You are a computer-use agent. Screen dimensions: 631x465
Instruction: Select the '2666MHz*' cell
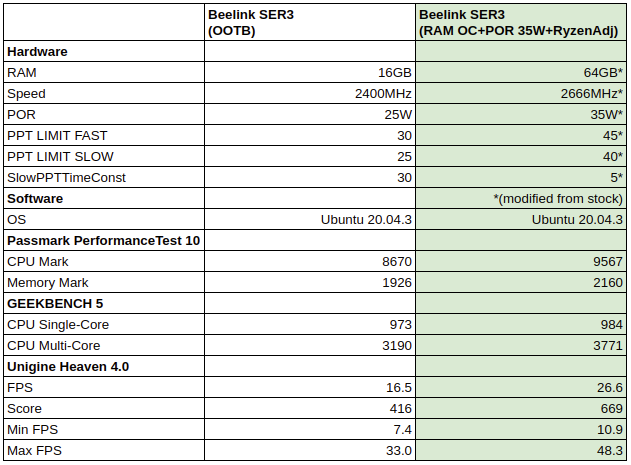click(x=521, y=93)
